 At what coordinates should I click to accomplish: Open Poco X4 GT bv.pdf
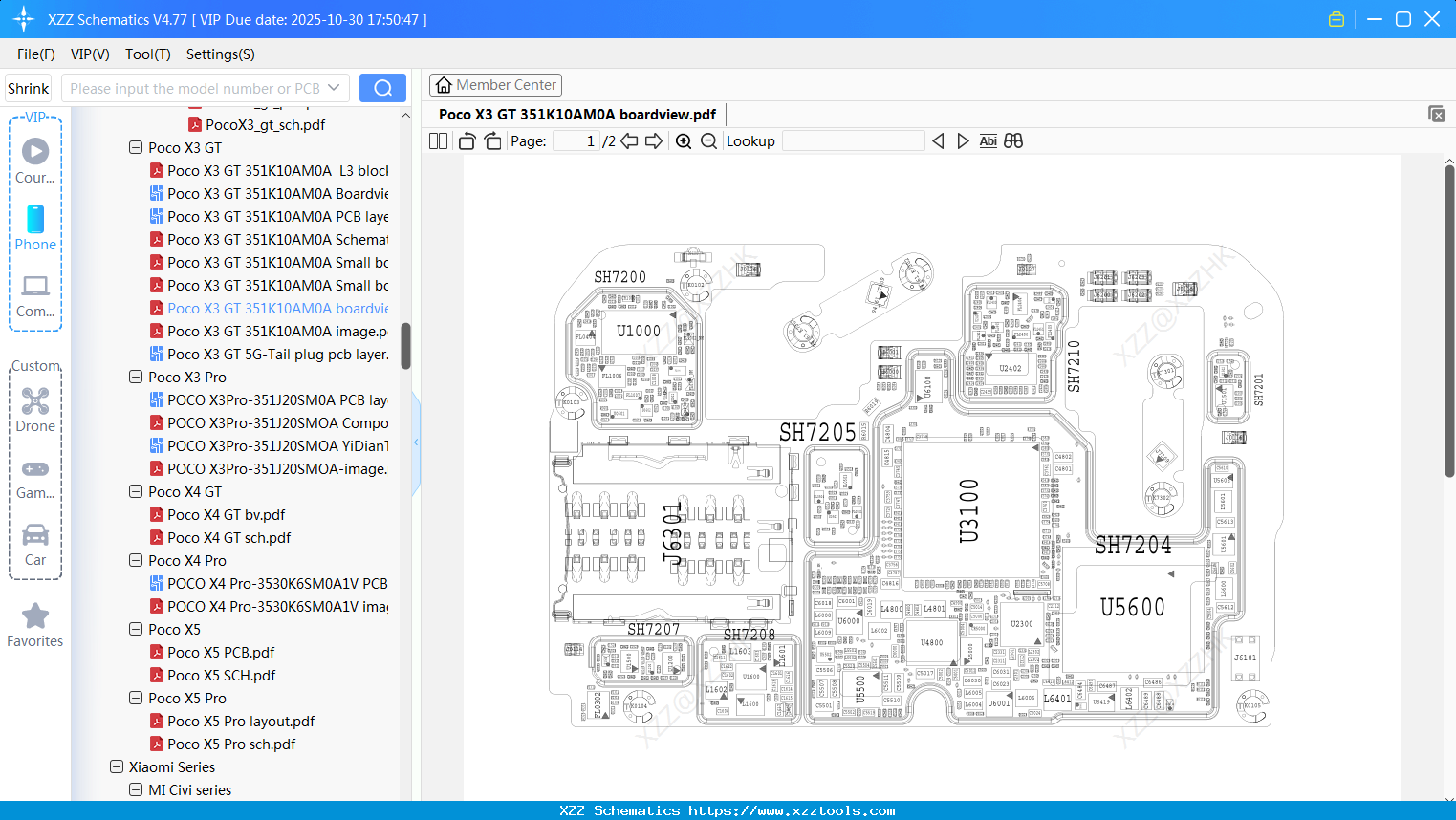(226, 515)
